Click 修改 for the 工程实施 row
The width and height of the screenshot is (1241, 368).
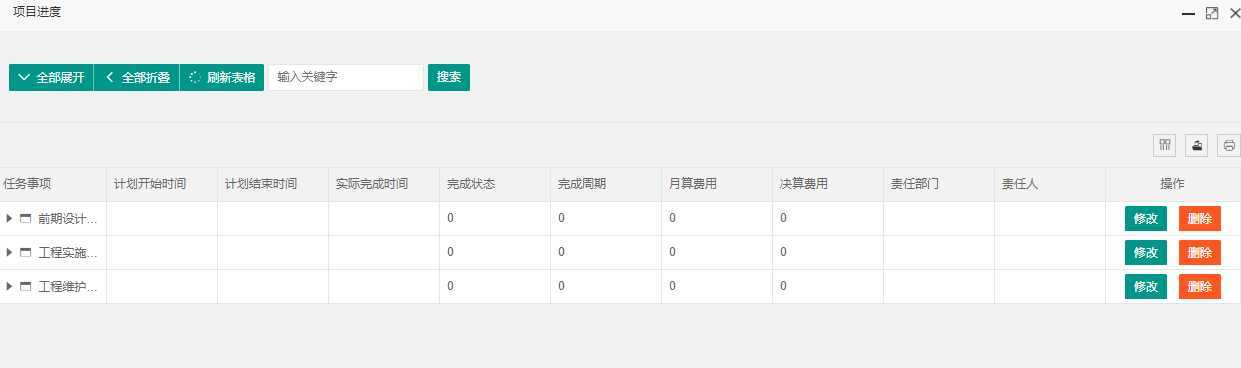pos(1146,253)
